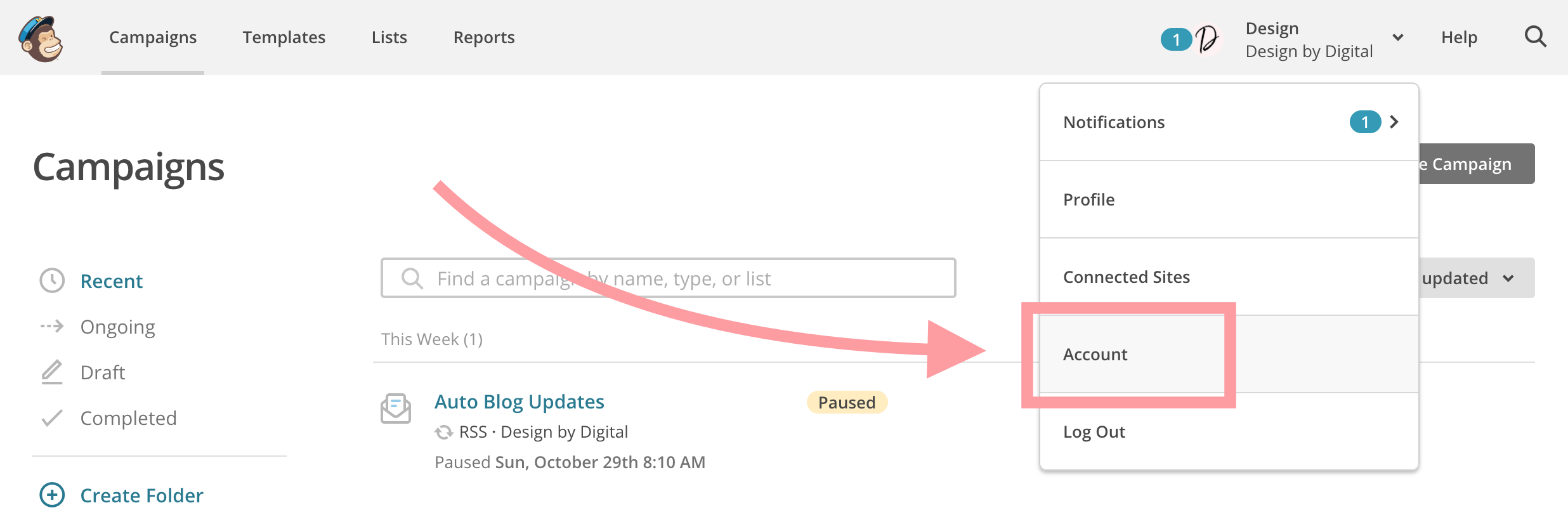Click the Mailchimp monkey logo

[41, 39]
